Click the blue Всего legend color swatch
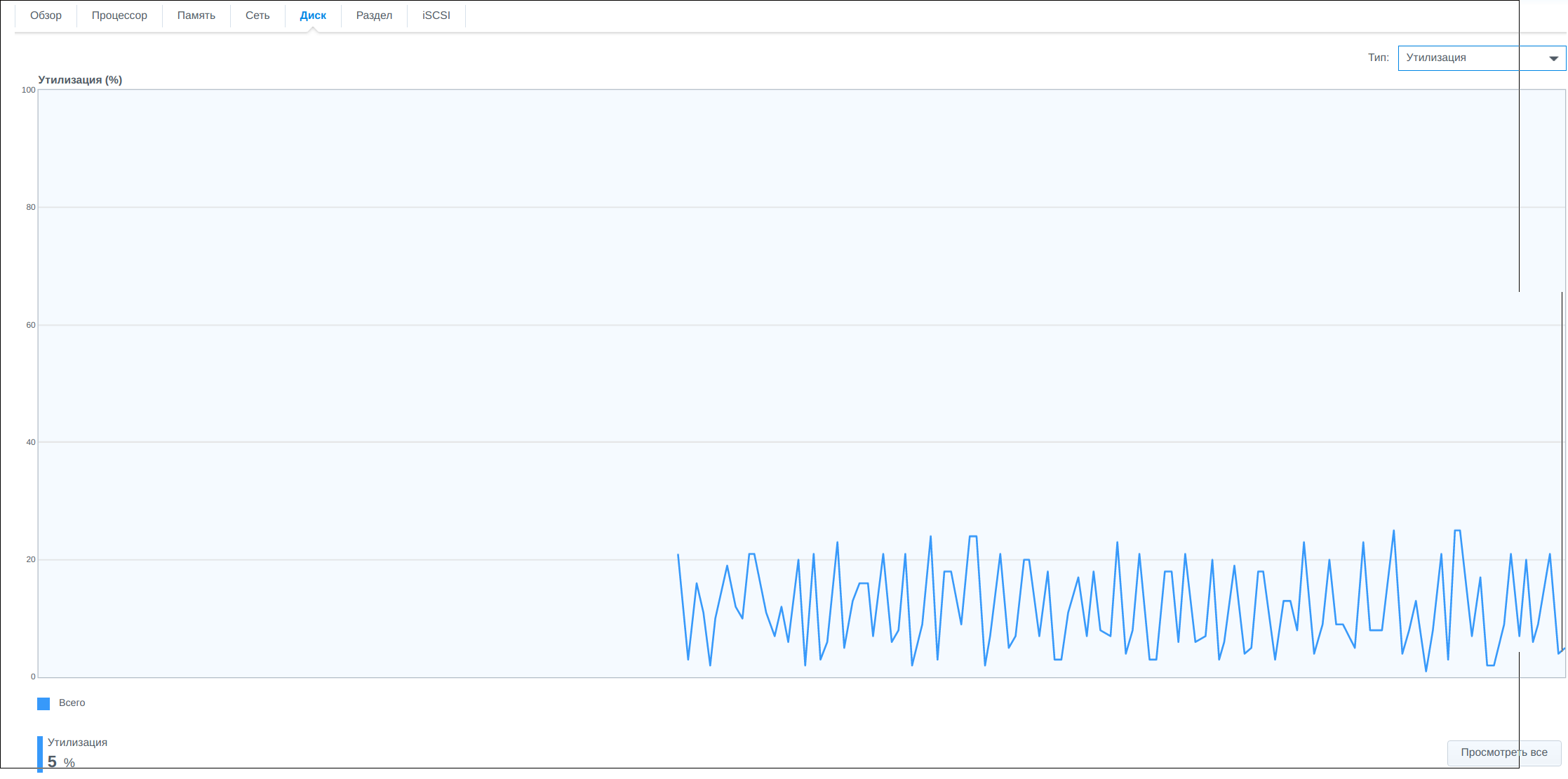The height and width of the screenshot is (779, 1568). (x=43, y=703)
